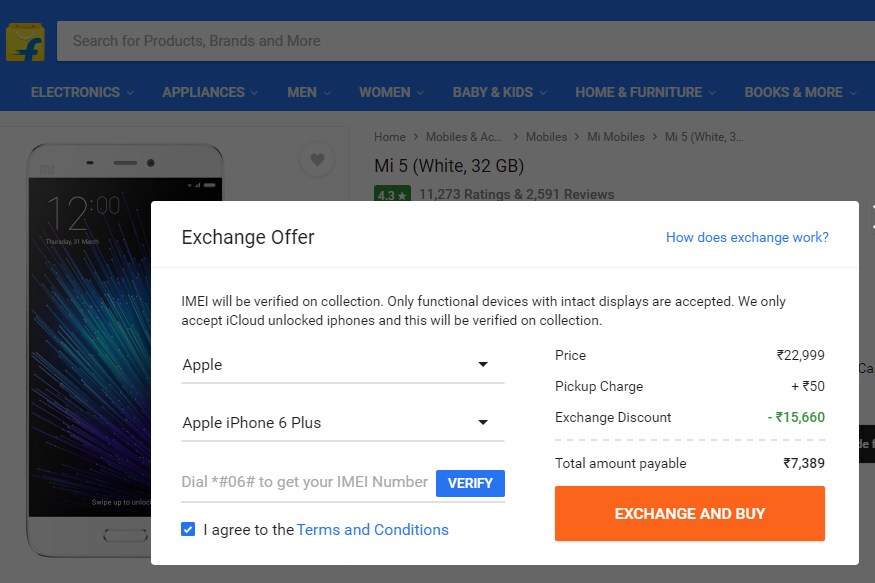Open Terms and Conditions link

click(x=373, y=529)
